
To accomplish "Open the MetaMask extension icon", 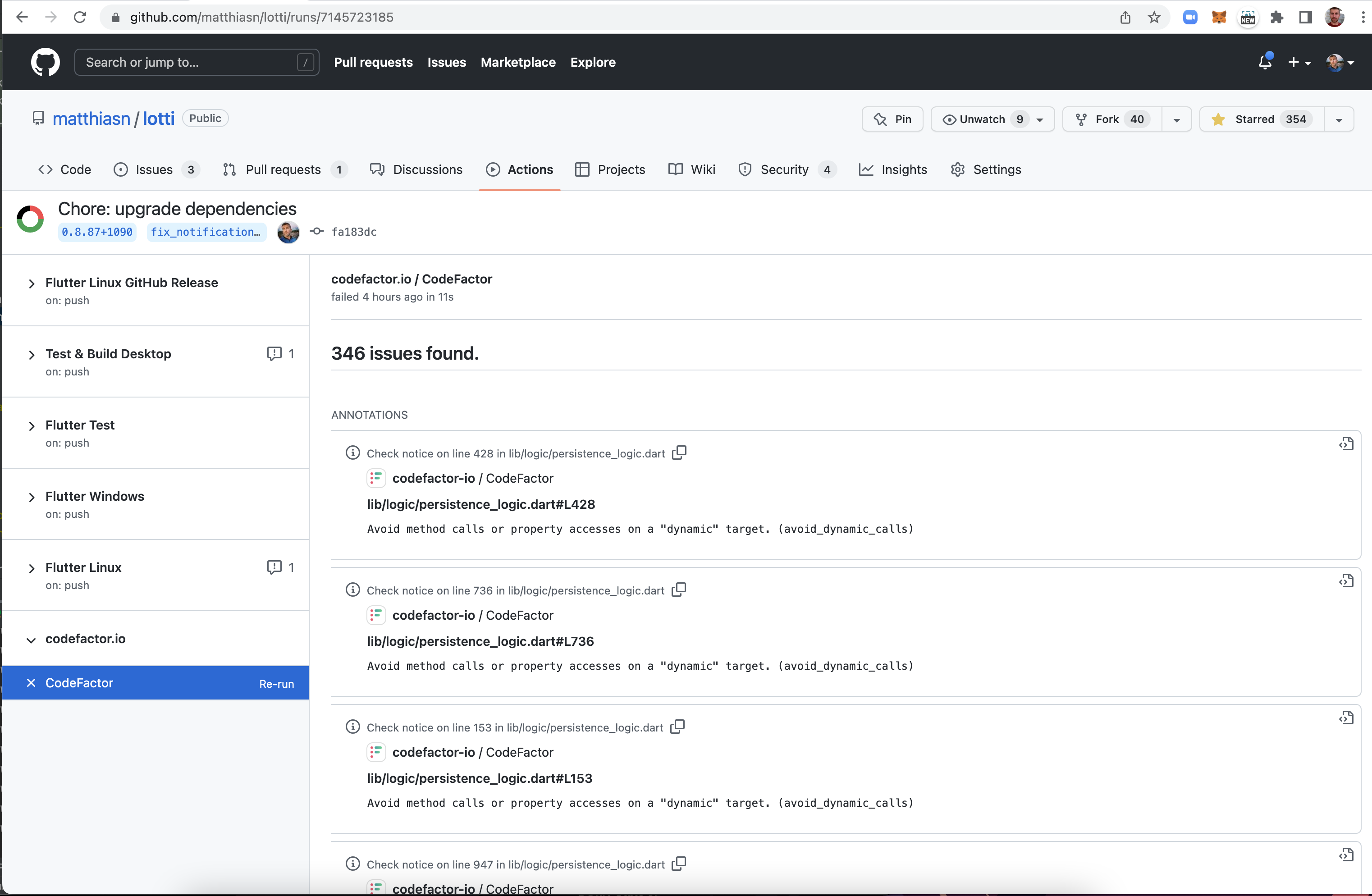I will [1219, 17].
